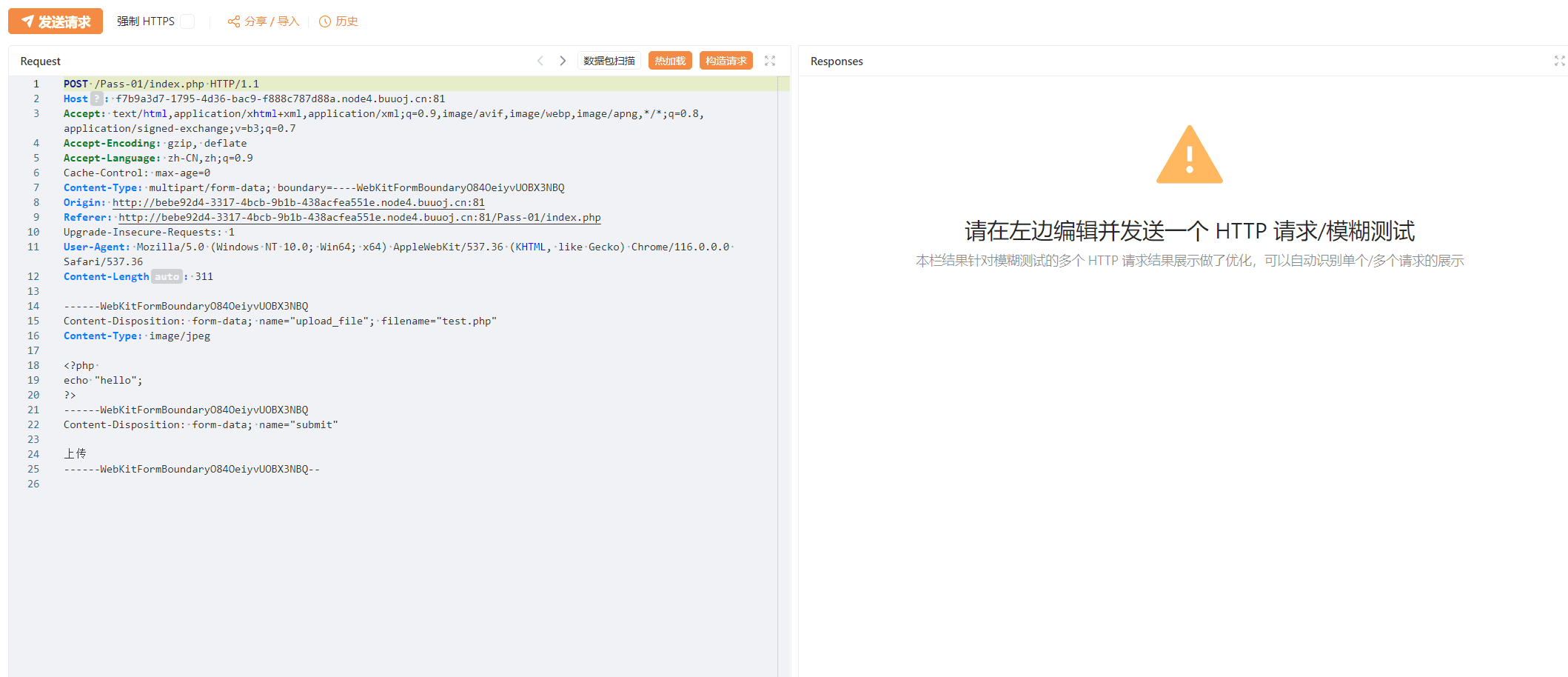Expand the Responses panel to fullscreen
Screen dimensions: 1568x677
click(1560, 61)
